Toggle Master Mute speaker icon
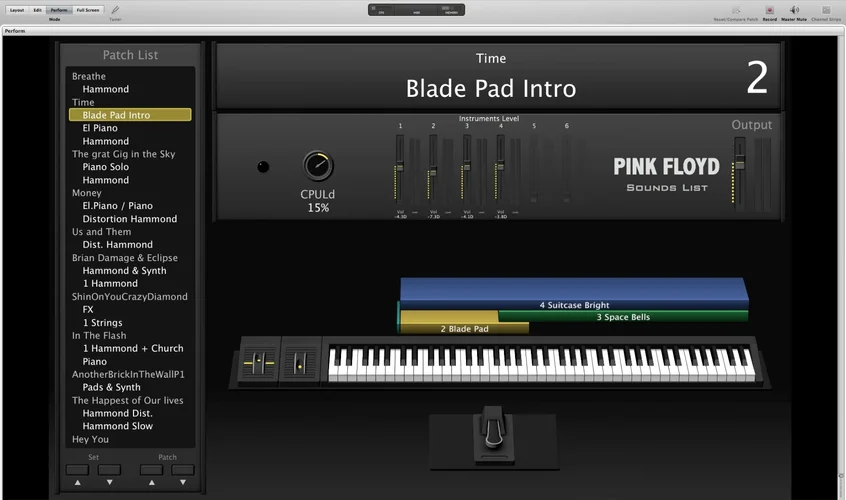This screenshot has height=500, width=846. (x=794, y=10)
